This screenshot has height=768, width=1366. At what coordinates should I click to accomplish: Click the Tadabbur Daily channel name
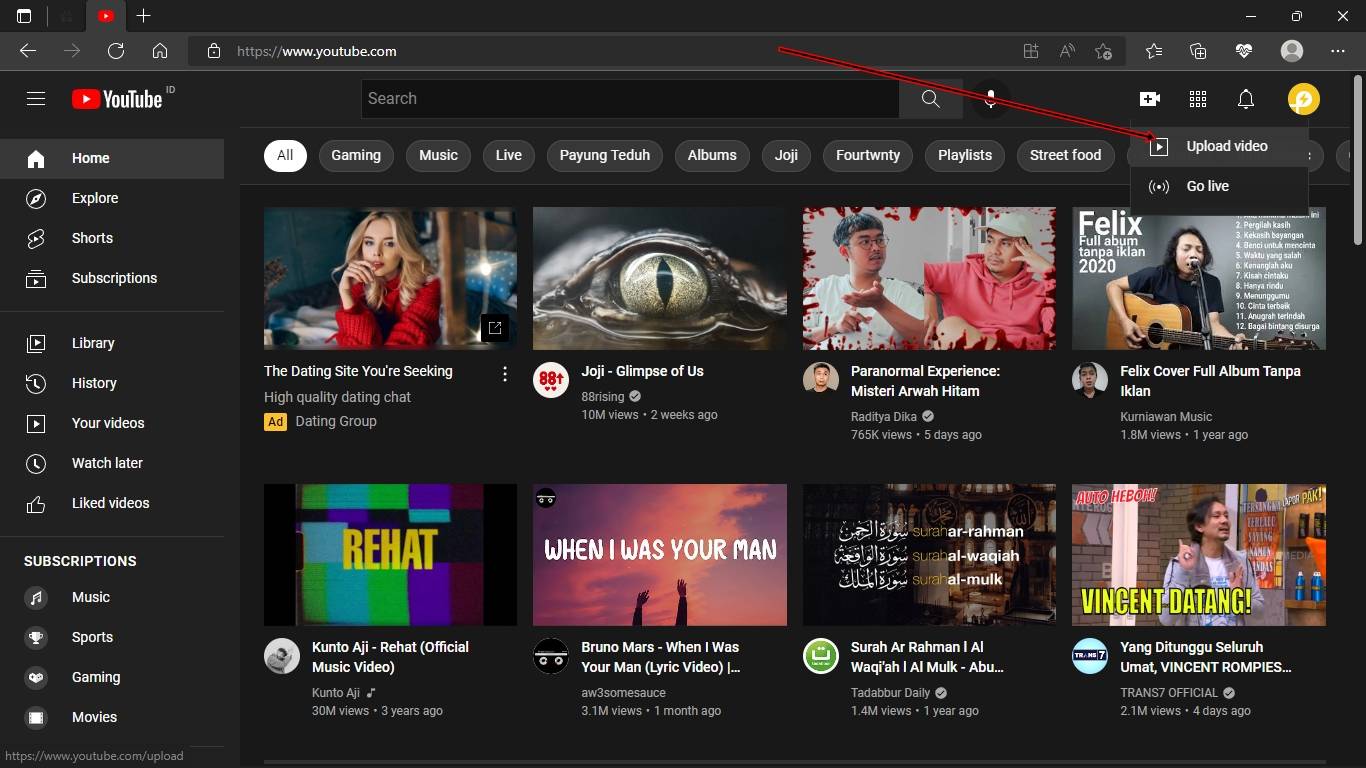point(891,693)
